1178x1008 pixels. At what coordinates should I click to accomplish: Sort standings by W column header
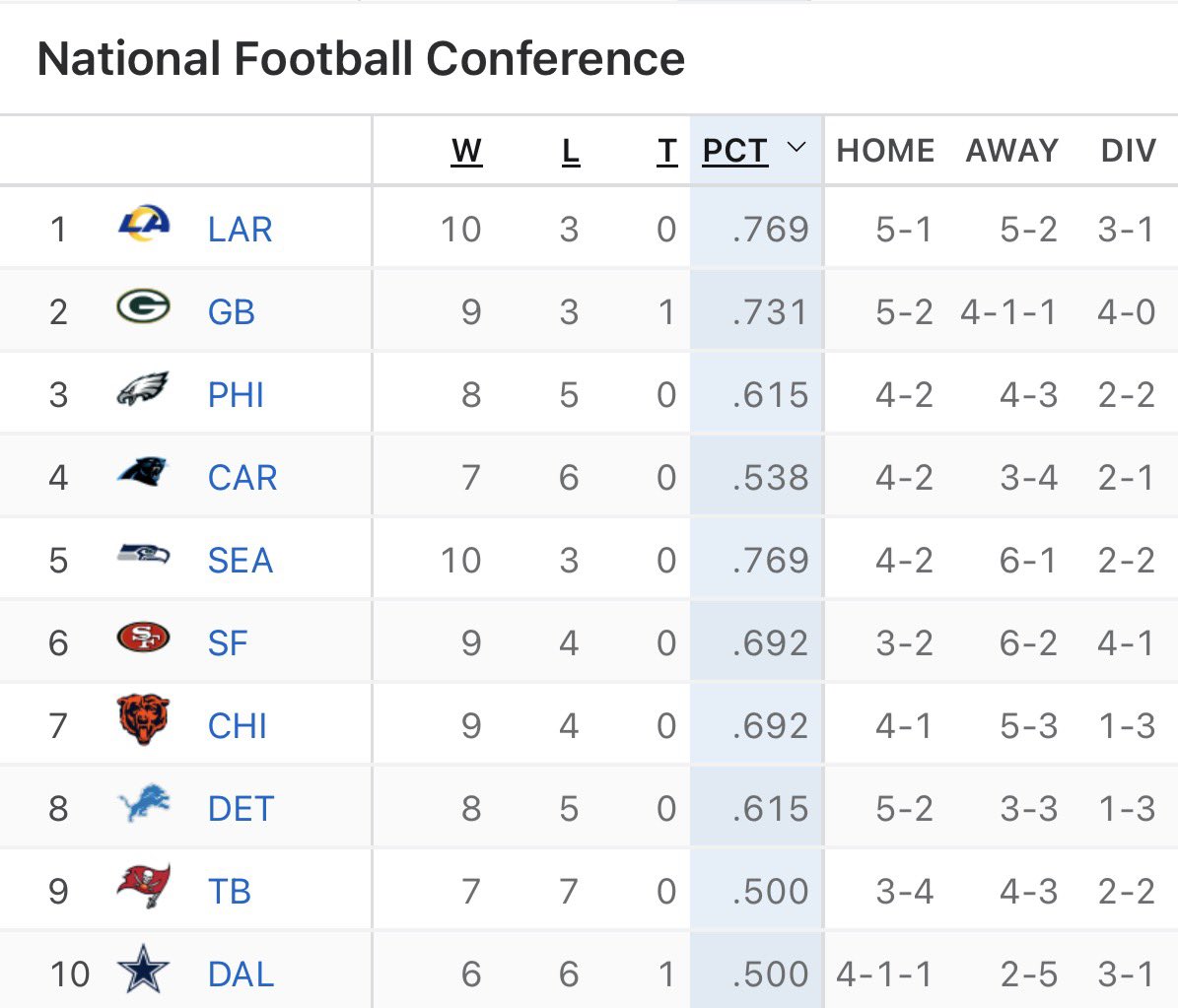point(466,151)
